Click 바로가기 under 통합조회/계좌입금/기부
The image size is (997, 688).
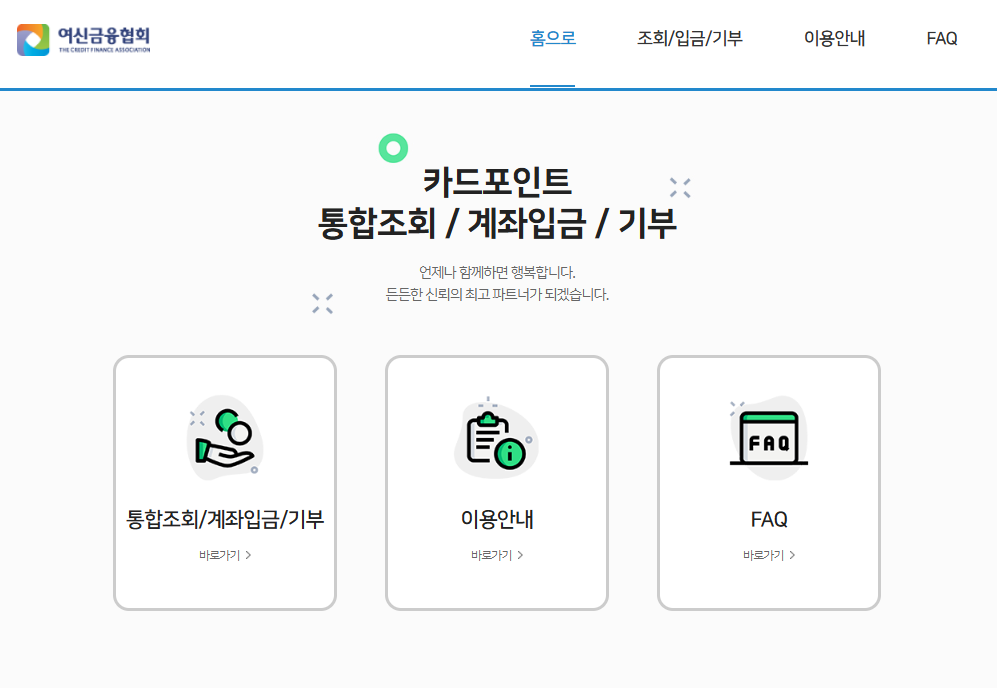tap(225, 555)
